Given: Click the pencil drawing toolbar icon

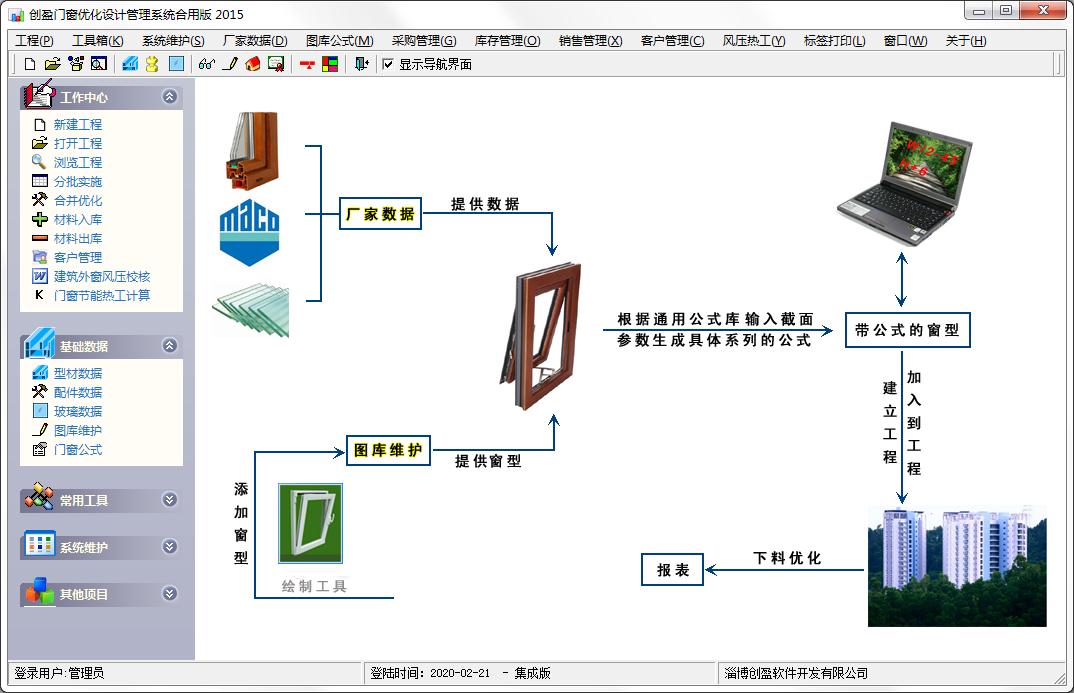Looking at the screenshot, I should coord(231,64).
